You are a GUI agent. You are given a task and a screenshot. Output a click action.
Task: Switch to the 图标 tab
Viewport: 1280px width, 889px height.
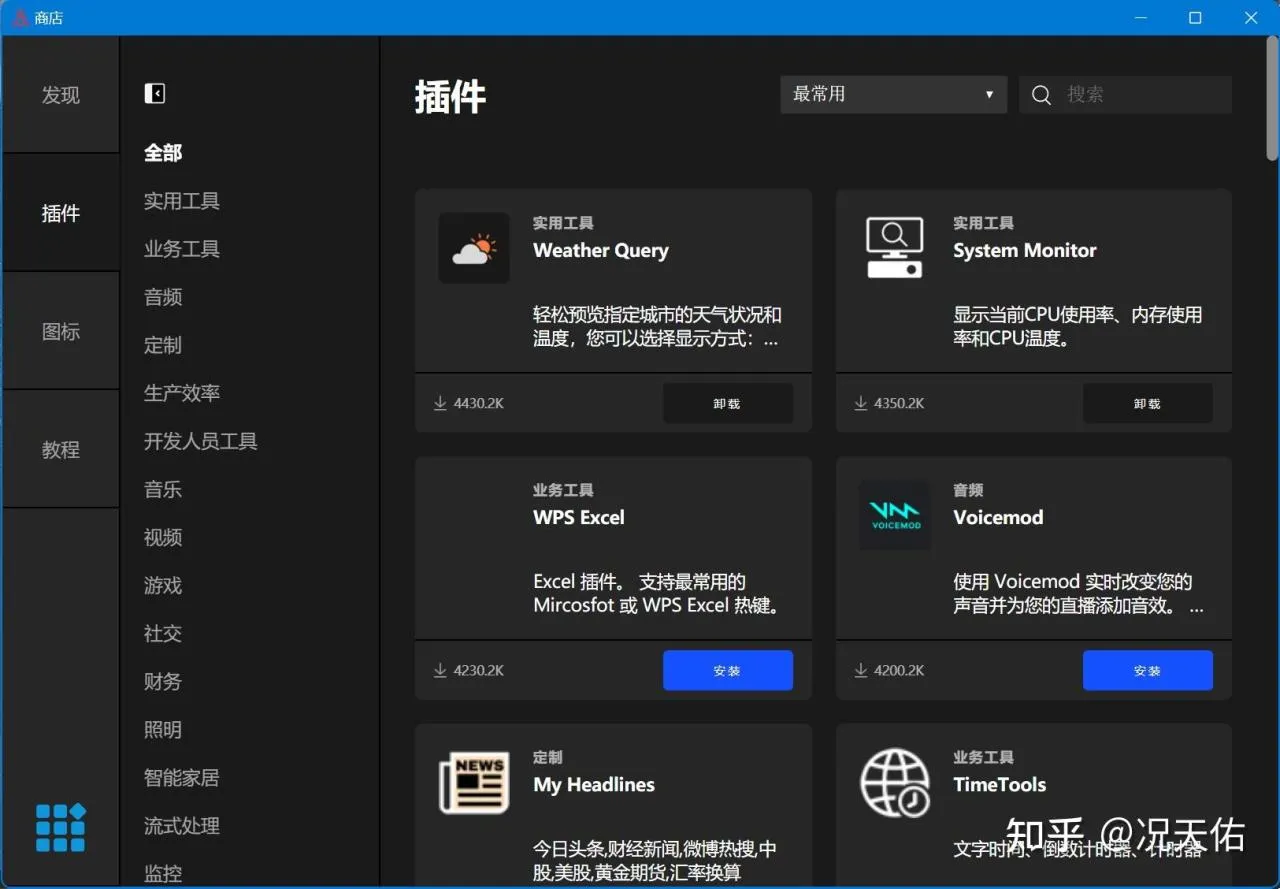tap(61, 331)
